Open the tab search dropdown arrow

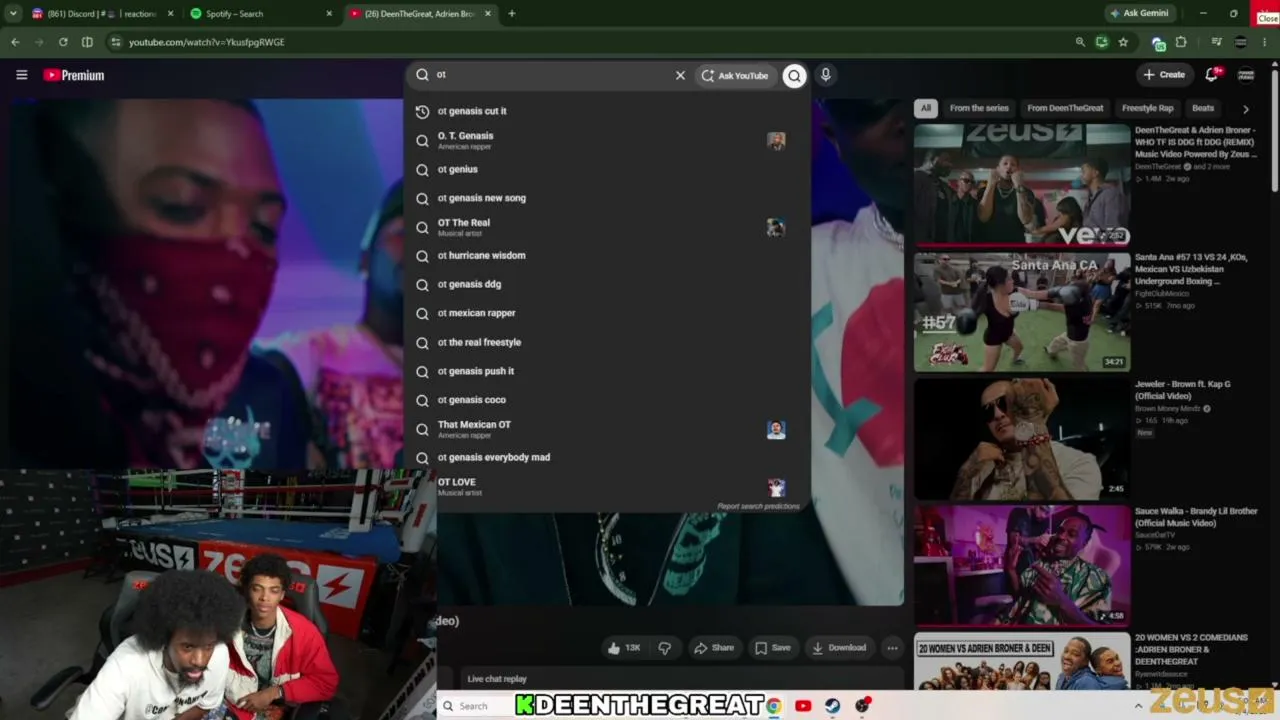[x=13, y=13]
